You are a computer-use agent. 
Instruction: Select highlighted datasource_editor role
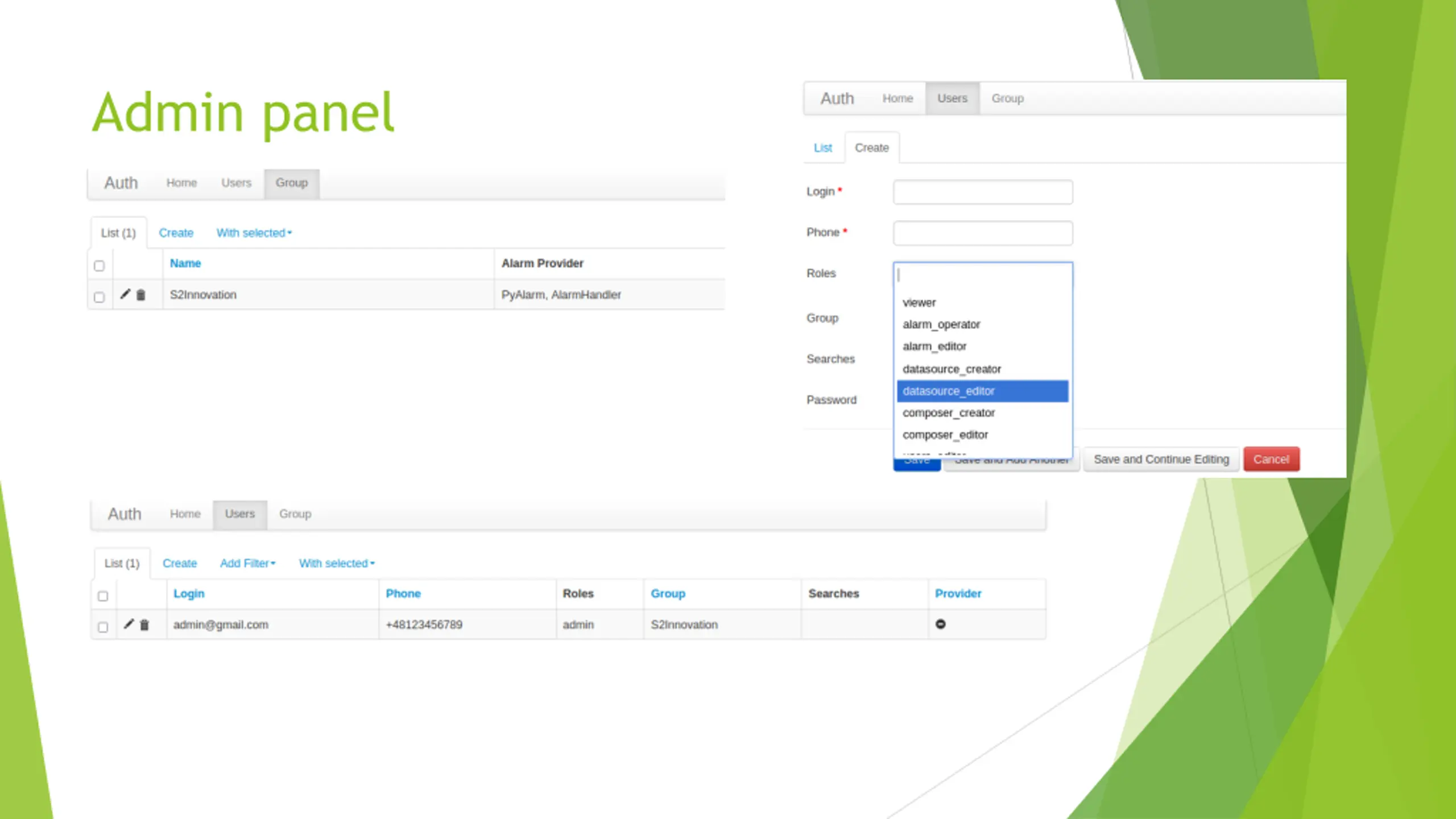982,391
